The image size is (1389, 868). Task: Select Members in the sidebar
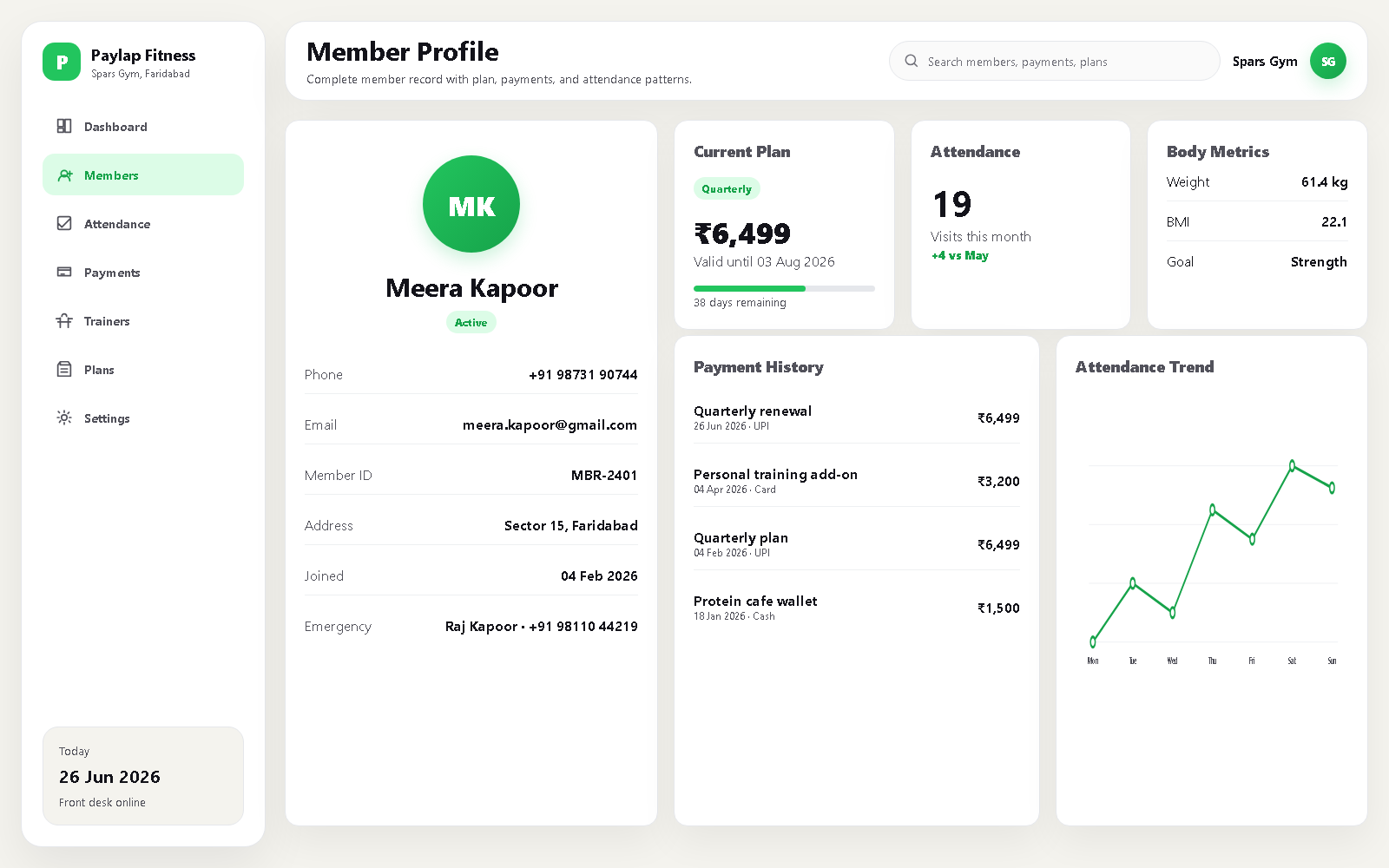(143, 174)
